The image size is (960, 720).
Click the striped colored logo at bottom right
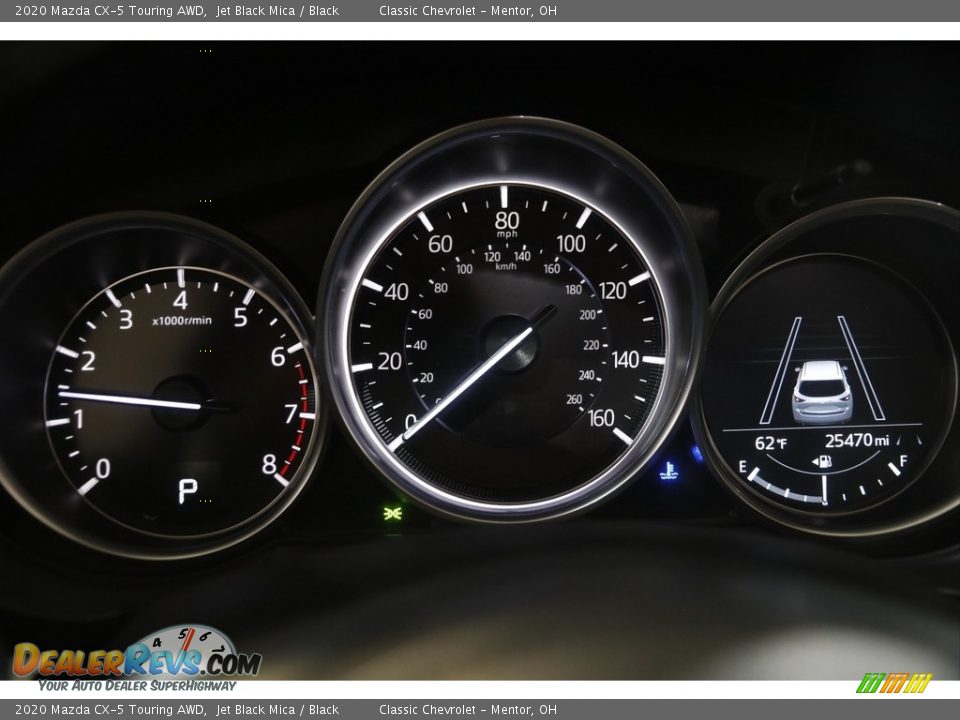[x=893, y=683]
